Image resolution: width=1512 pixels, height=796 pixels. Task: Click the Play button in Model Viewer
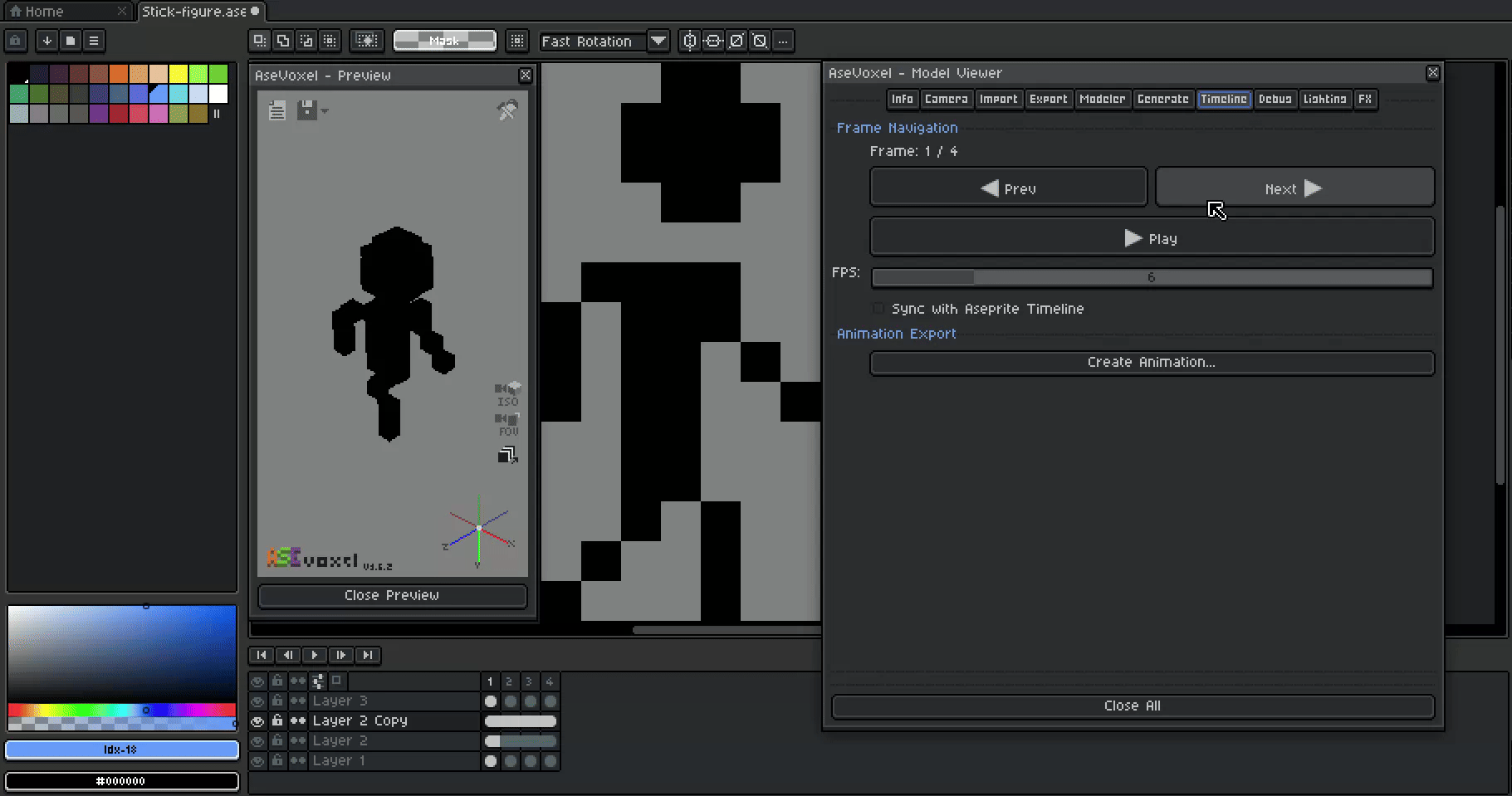pos(1152,238)
